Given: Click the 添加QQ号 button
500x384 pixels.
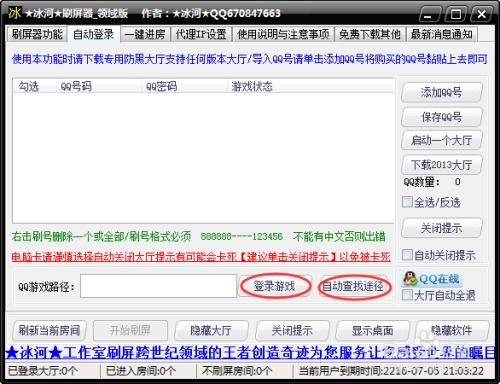Looking at the screenshot, I should [442, 92].
